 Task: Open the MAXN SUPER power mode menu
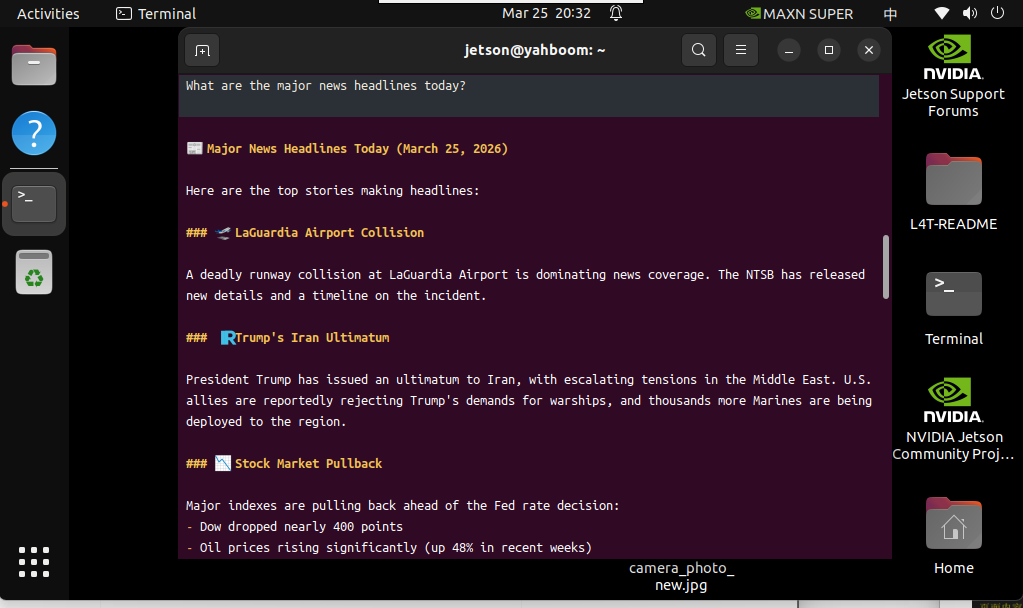(x=799, y=14)
